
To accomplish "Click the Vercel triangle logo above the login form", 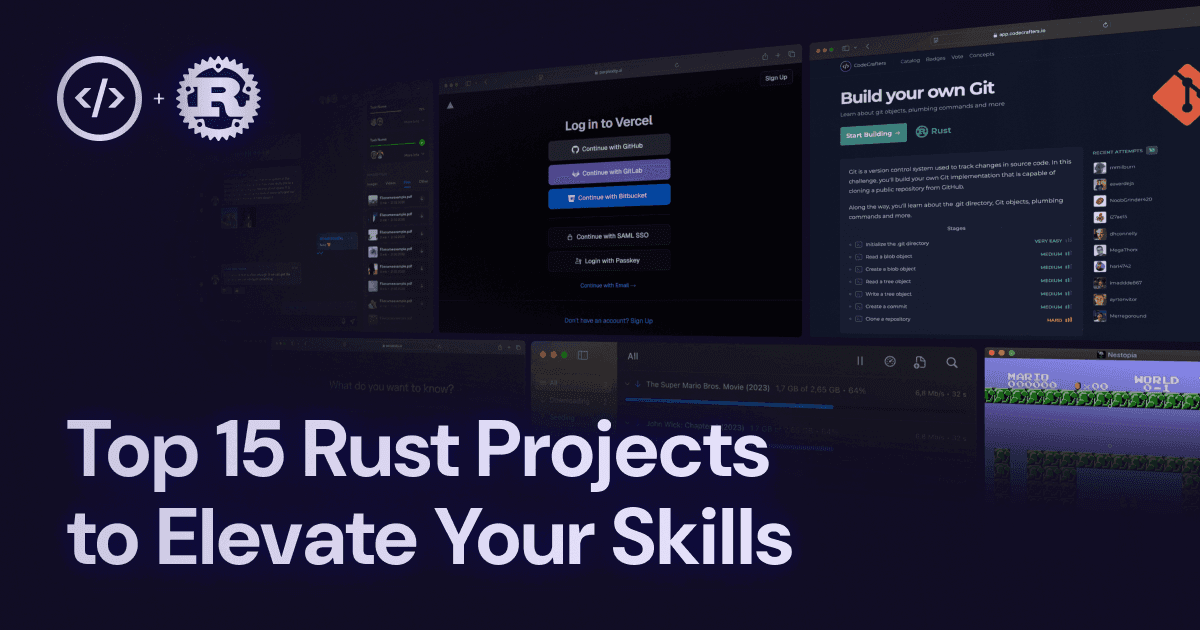I will (x=450, y=104).
